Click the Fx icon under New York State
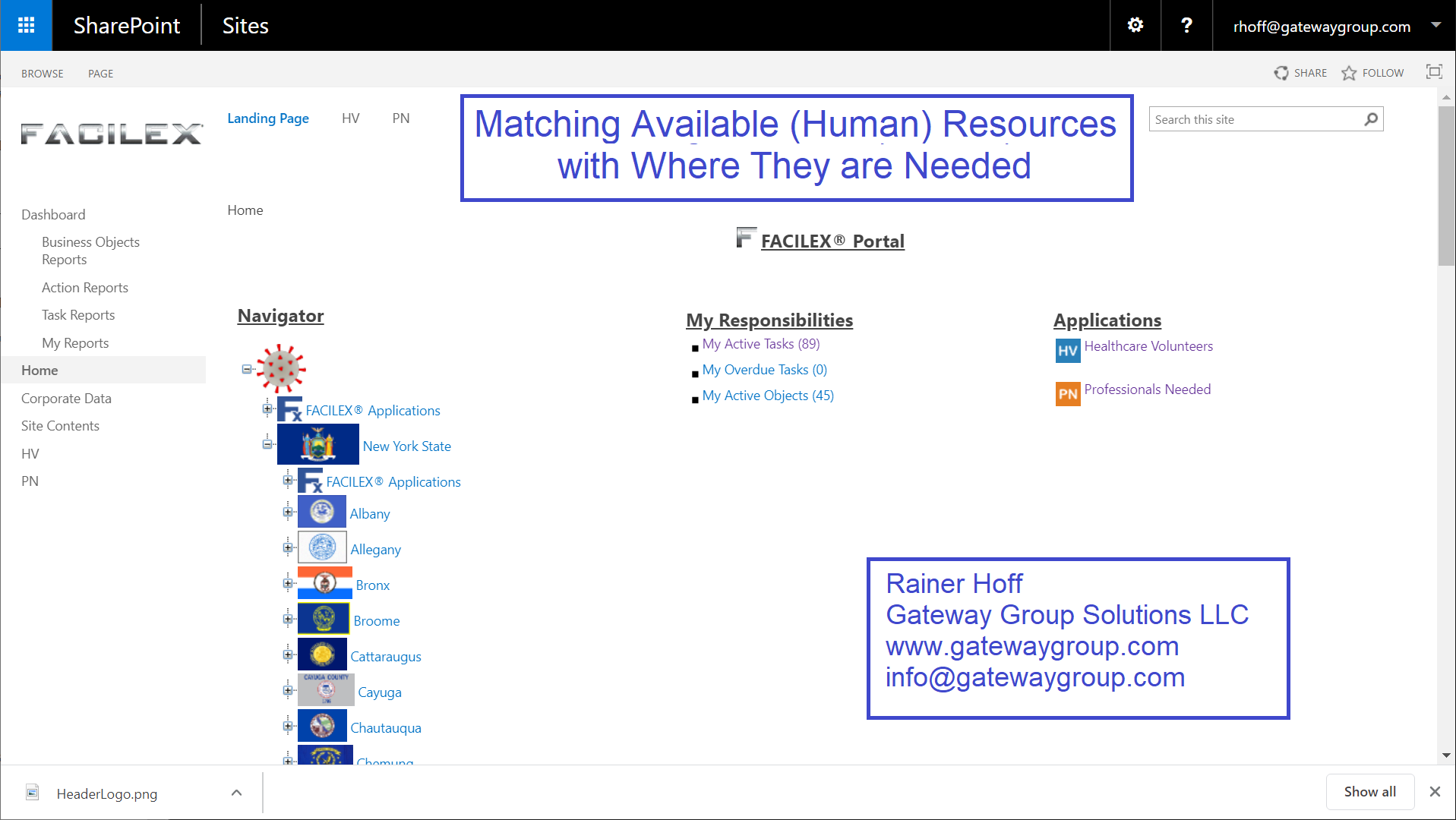The width and height of the screenshot is (1456, 820). click(311, 481)
